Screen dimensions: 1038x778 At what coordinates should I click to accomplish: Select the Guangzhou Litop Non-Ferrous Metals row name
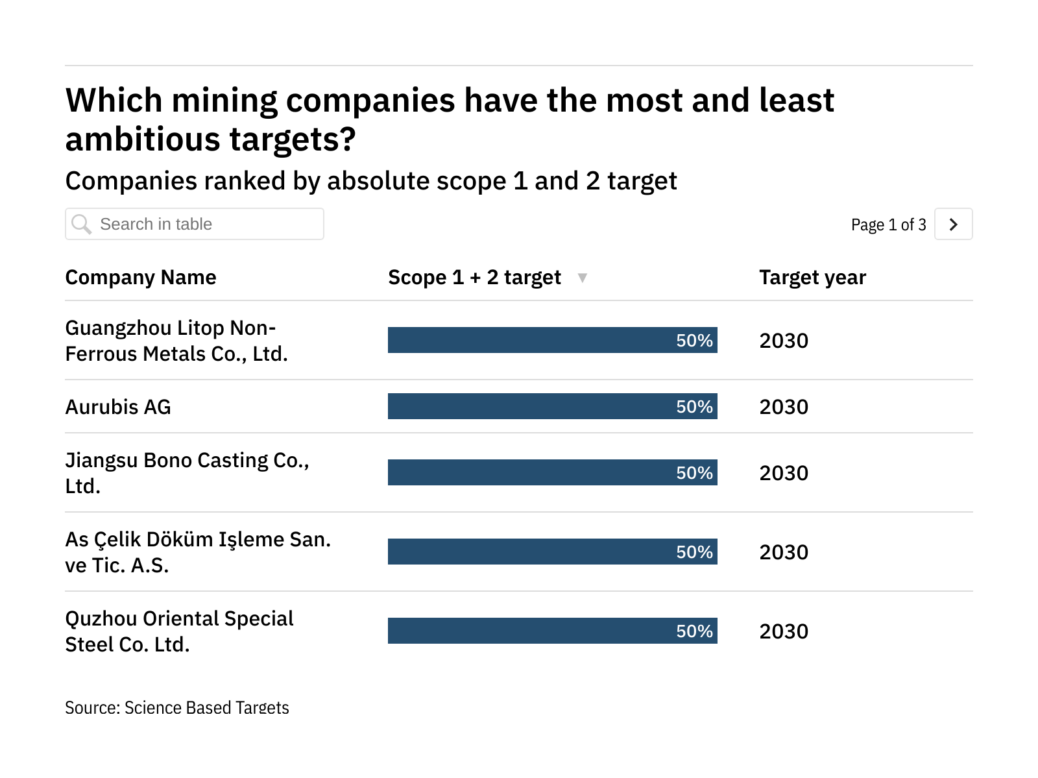[176, 341]
